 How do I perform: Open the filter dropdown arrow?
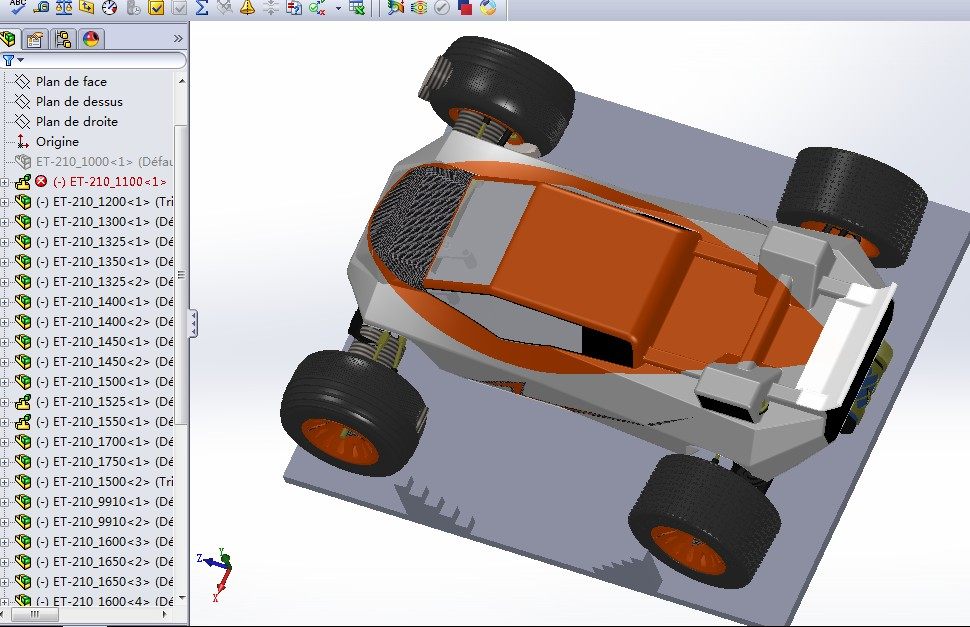[x=20, y=61]
